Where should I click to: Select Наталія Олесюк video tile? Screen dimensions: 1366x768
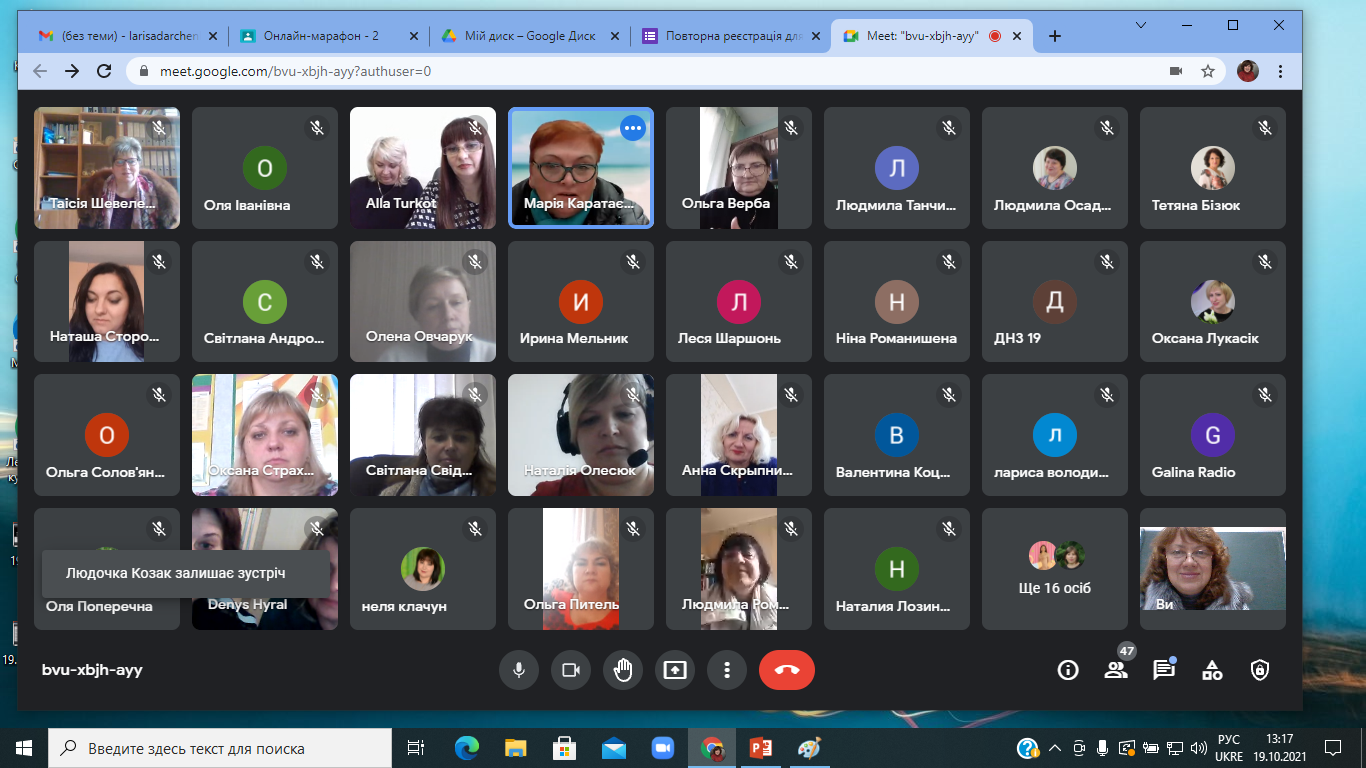point(581,435)
